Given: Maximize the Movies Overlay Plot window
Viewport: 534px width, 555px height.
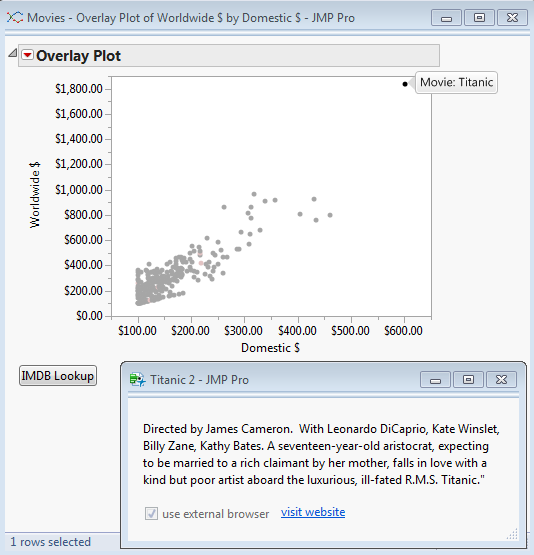Looking at the screenshot, I should [479, 18].
